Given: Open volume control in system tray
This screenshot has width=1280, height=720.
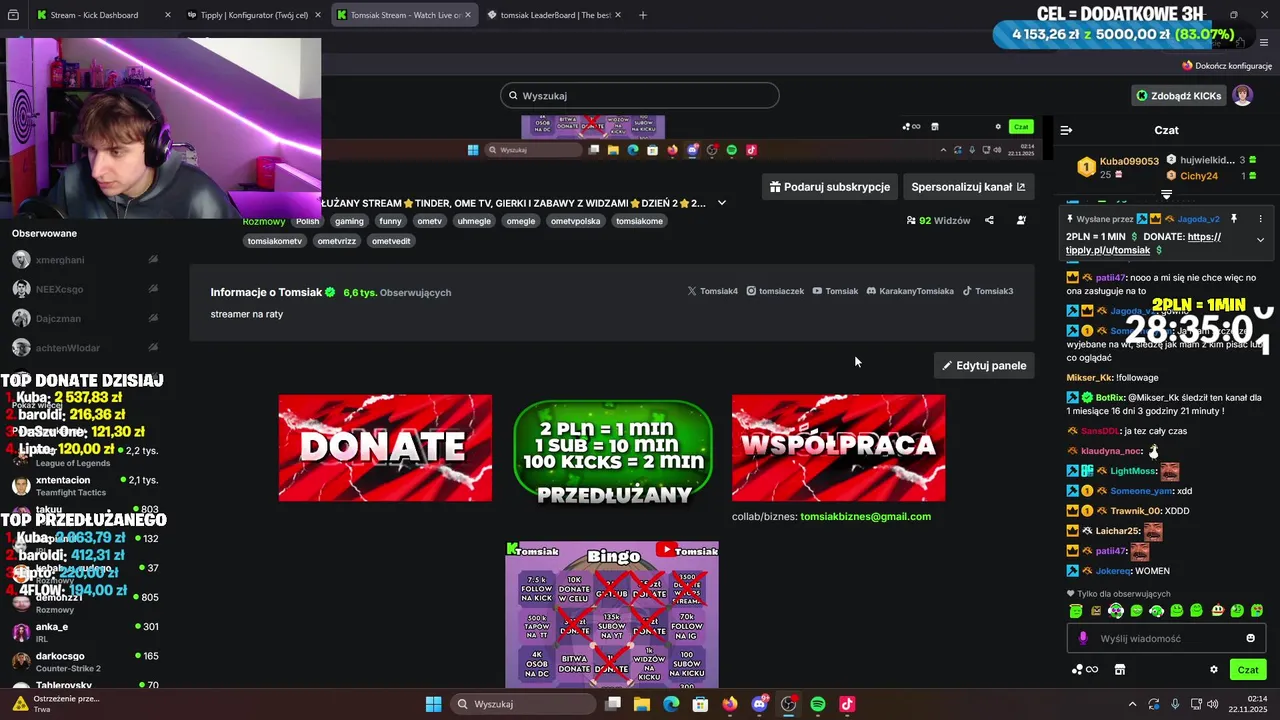Looking at the screenshot, I should click(1213, 704).
